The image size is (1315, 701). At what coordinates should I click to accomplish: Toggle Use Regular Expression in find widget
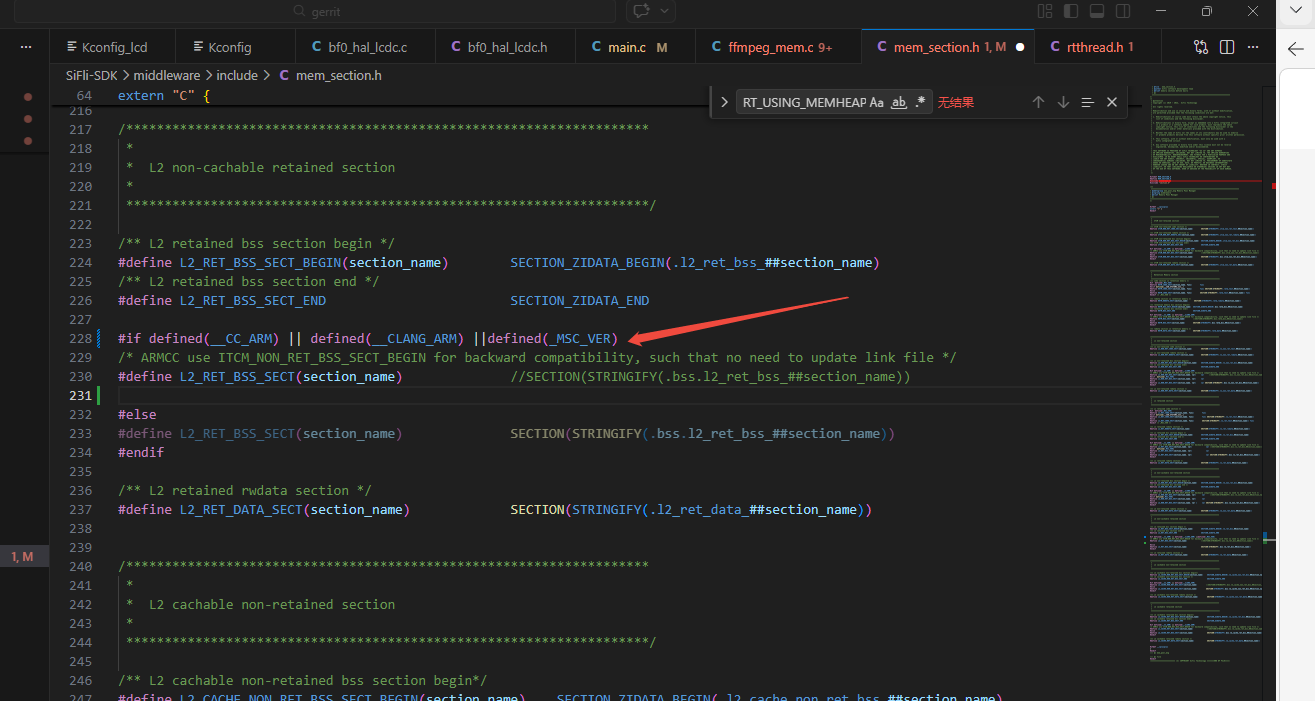pyautogui.click(x=920, y=102)
